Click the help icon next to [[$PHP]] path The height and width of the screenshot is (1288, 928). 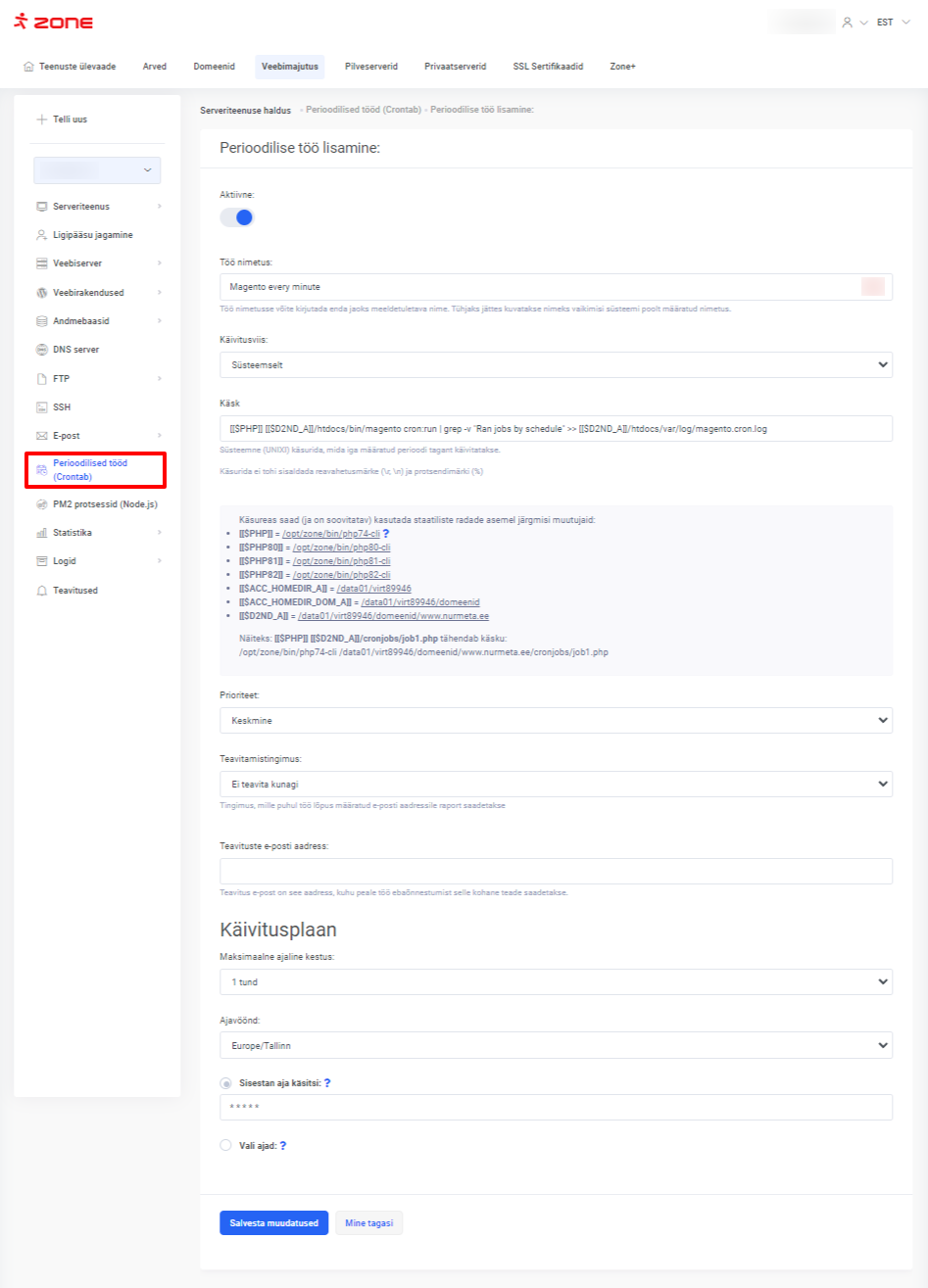click(x=386, y=534)
